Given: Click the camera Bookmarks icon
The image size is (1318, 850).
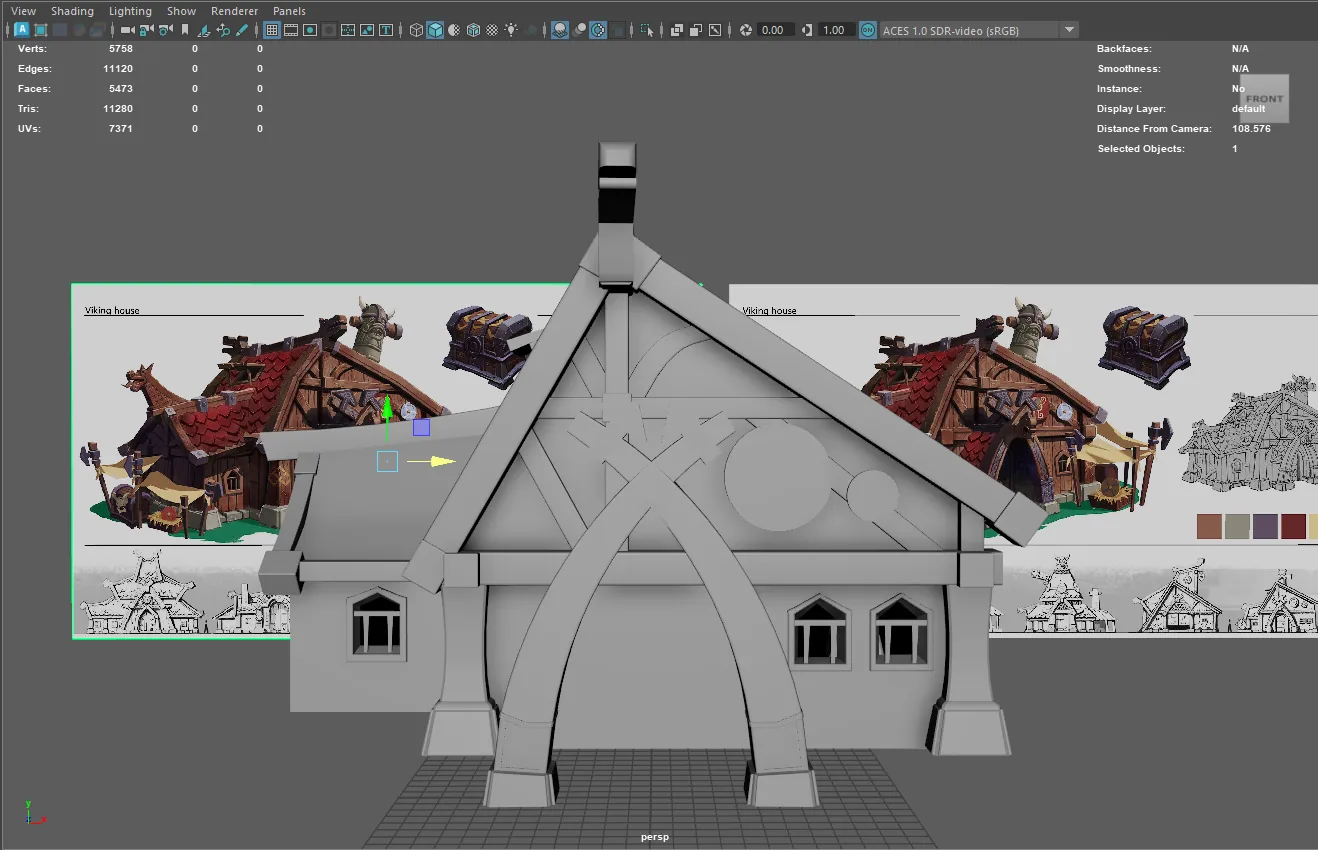Looking at the screenshot, I should pos(185,30).
